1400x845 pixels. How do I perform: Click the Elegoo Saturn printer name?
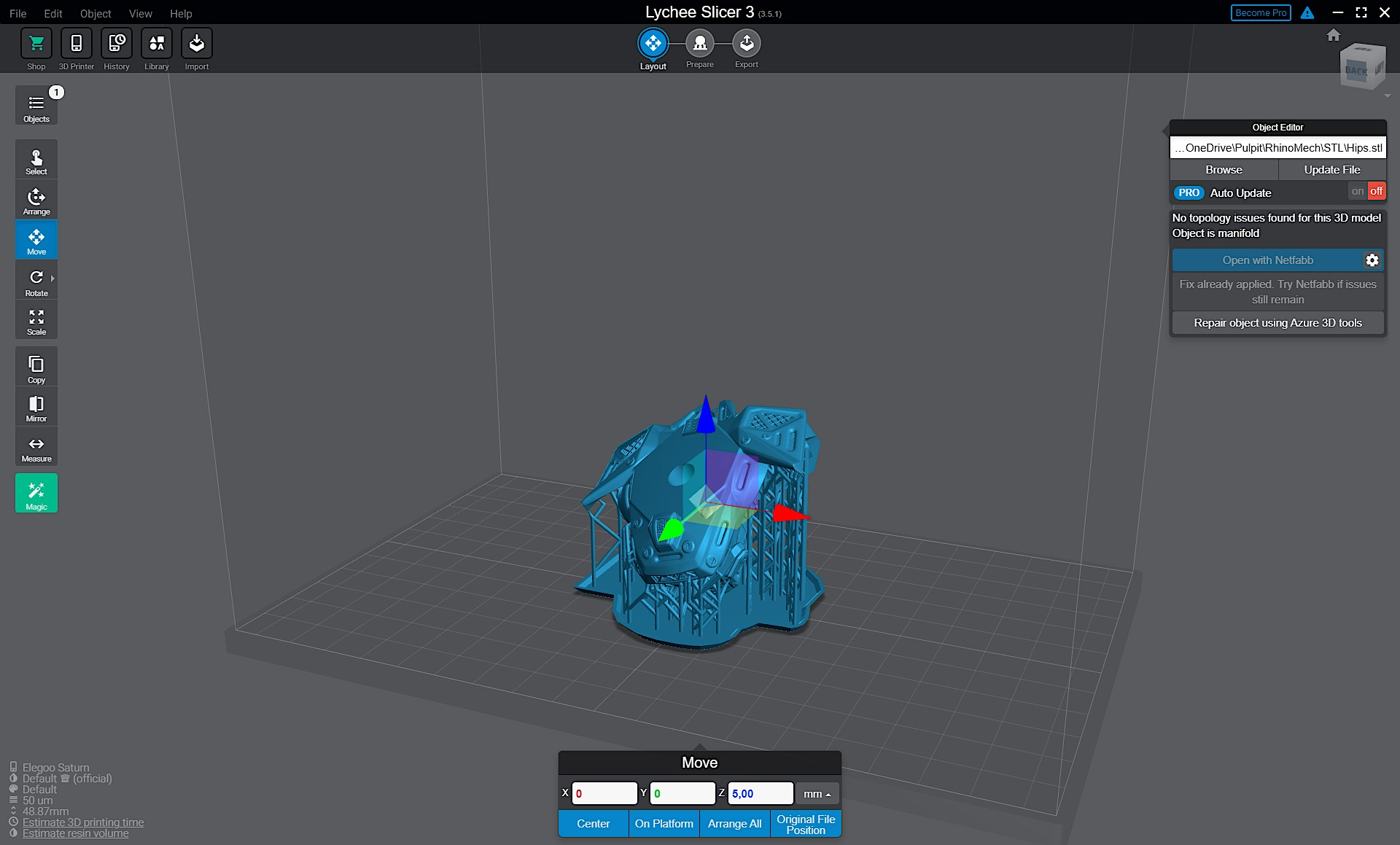point(55,768)
